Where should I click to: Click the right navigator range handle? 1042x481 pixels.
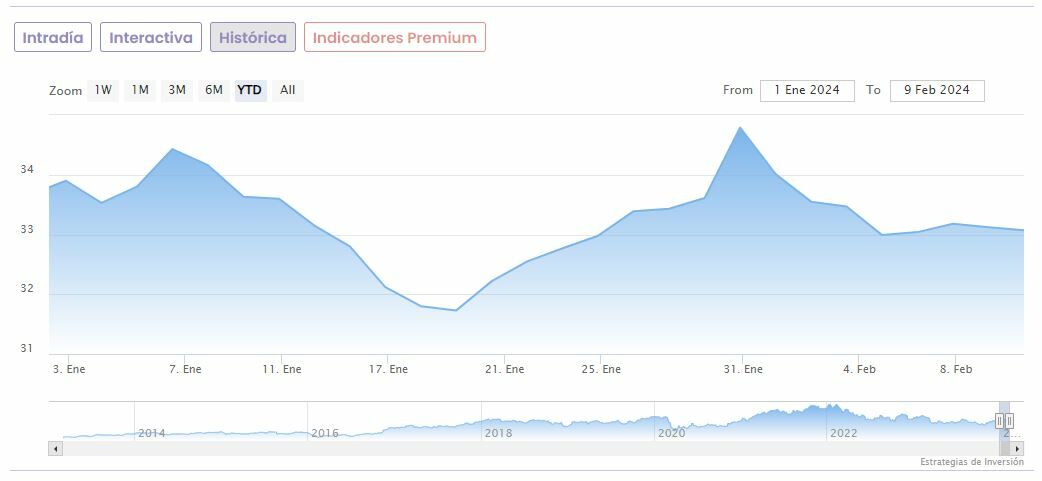[x=1009, y=421]
